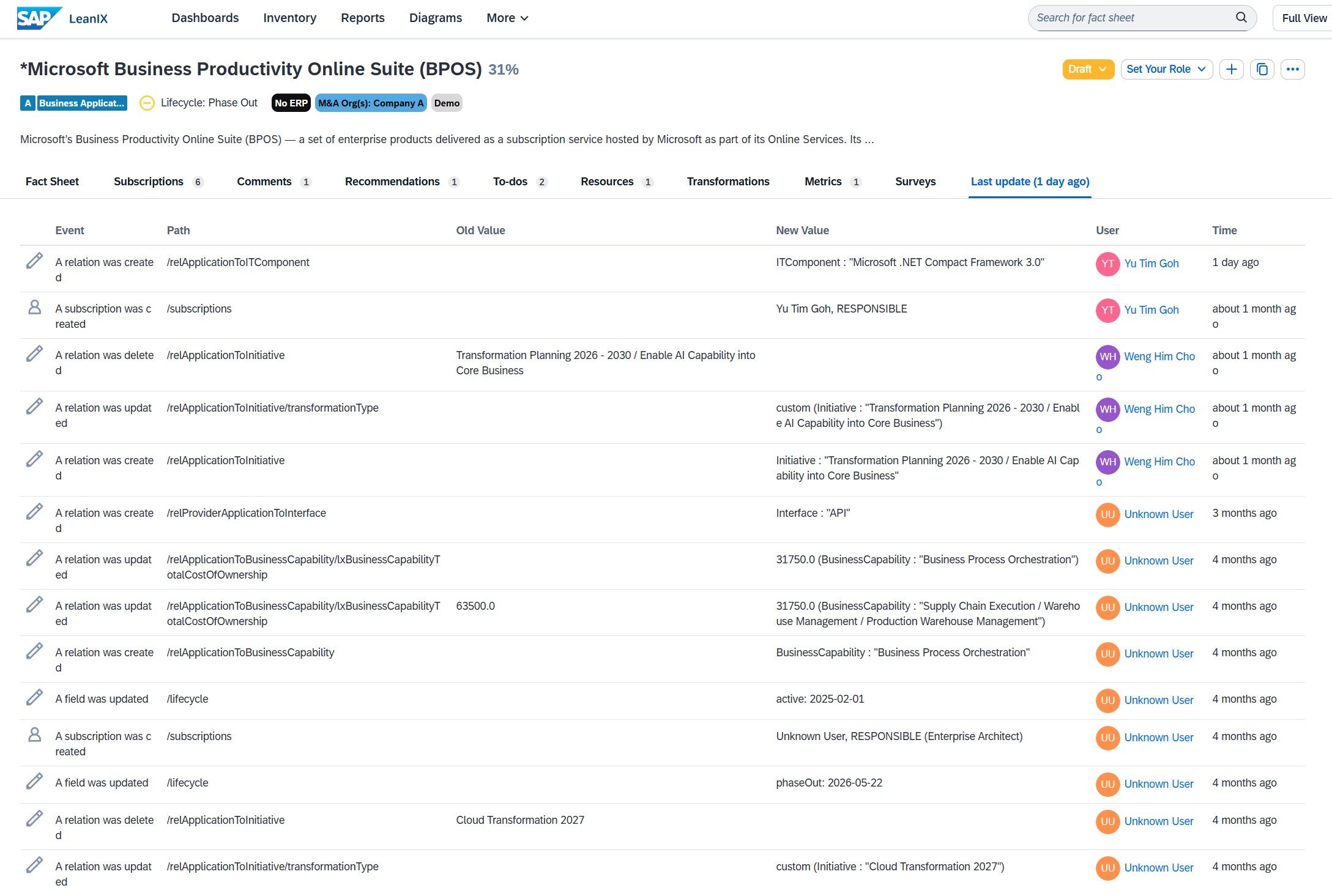Click the Cloud Transformation 2027 old value
1332x896 pixels.
[x=519, y=820]
